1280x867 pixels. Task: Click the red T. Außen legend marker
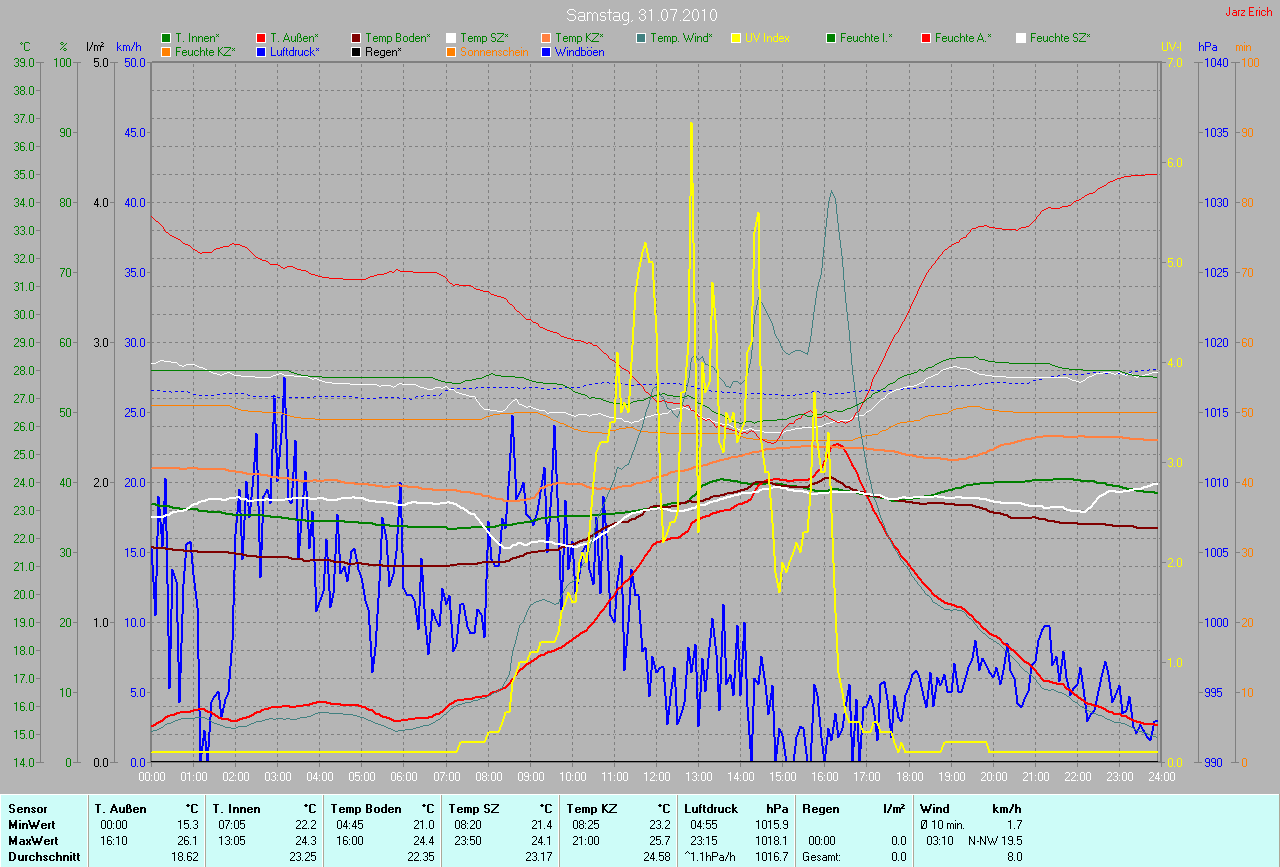[x=261, y=38]
